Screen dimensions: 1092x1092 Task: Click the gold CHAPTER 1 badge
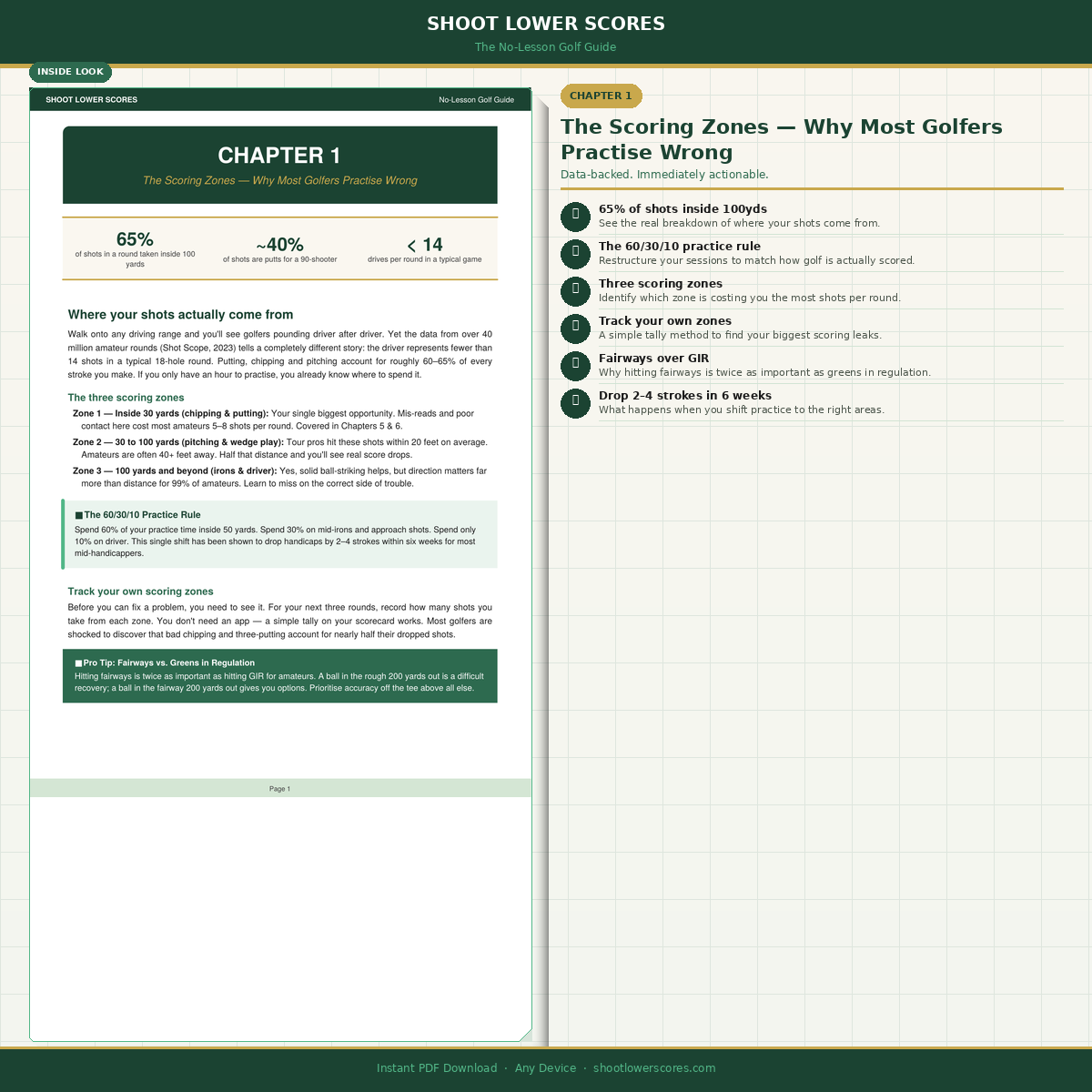[601, 96]
